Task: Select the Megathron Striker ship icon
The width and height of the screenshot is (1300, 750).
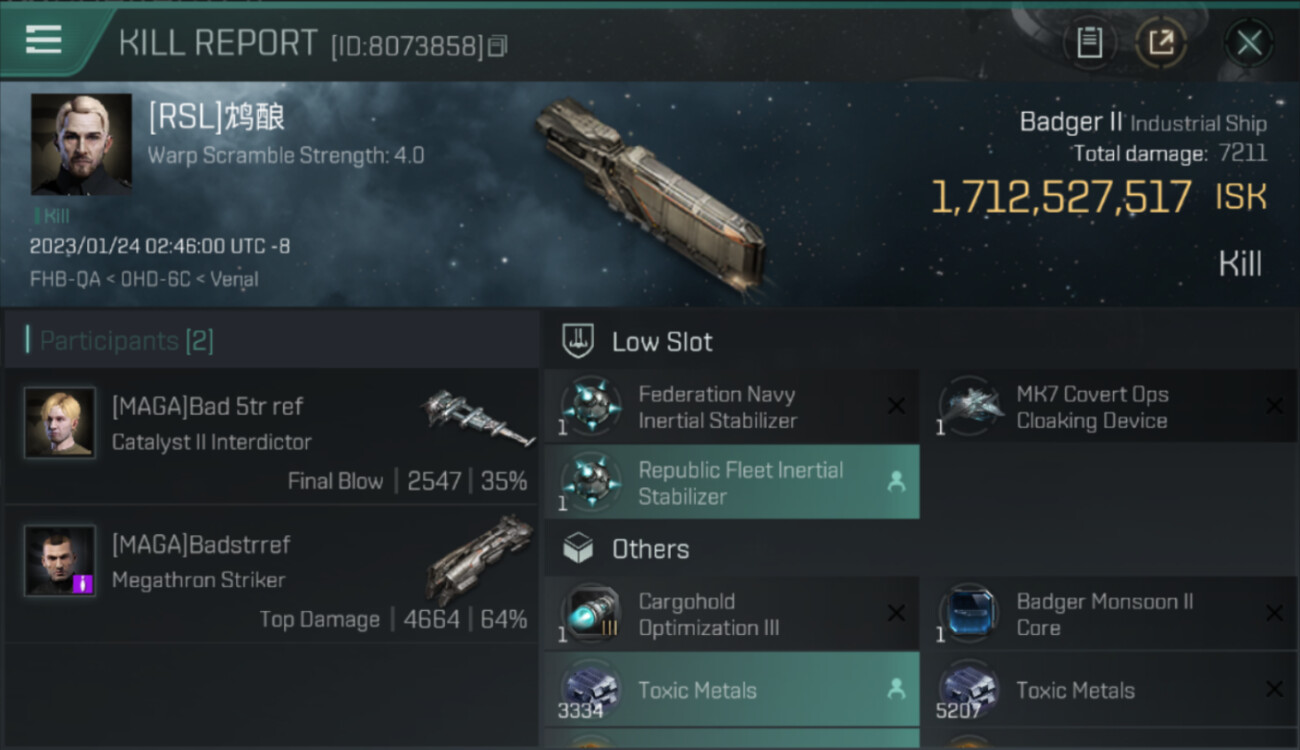Action: point(480,556)
